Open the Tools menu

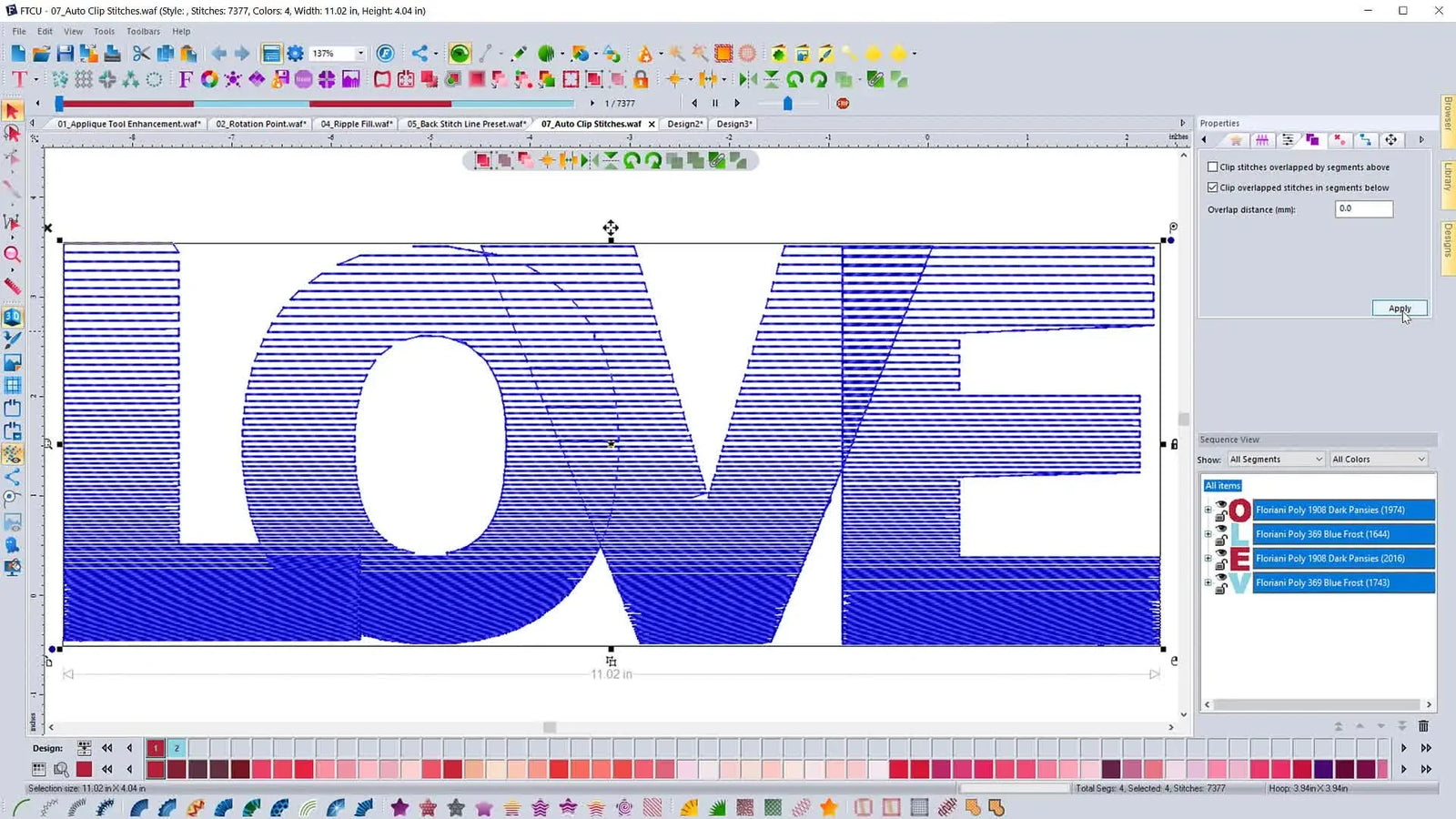tap(104, 31)
